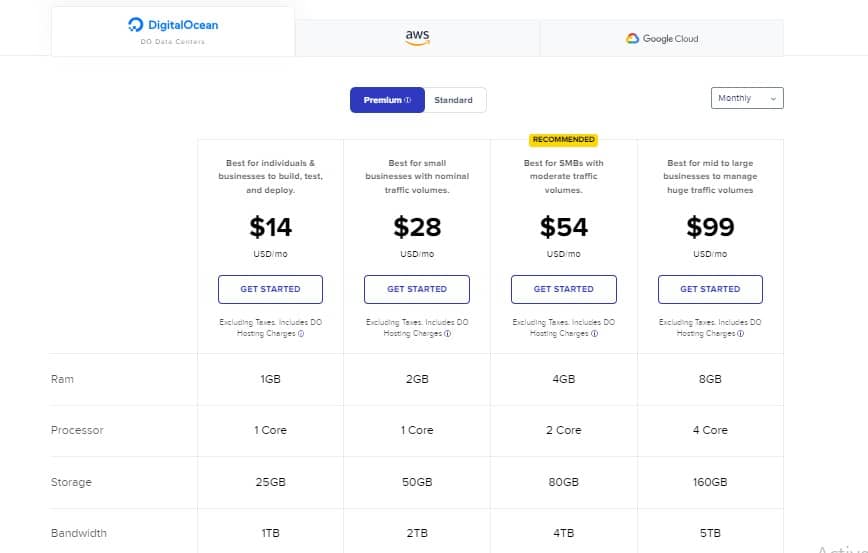This screenshot has width=868, height=553.
Task: Open hosting charges info icon under $14 plan
Action: pos(301,334)
